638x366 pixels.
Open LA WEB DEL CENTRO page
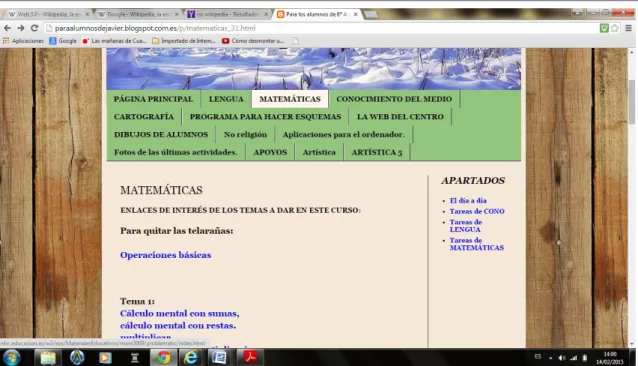400,117
